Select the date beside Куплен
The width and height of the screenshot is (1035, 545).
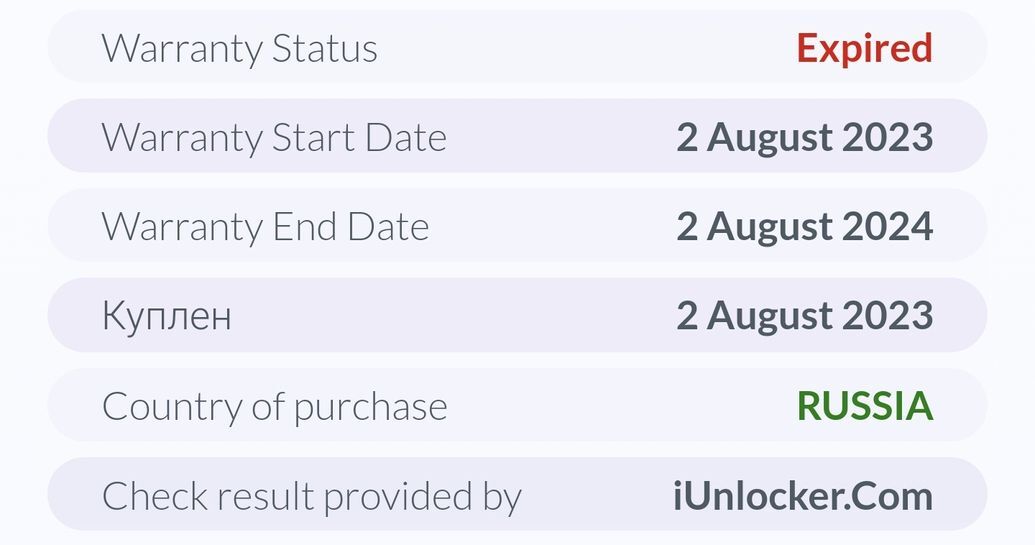coord(804,316)
